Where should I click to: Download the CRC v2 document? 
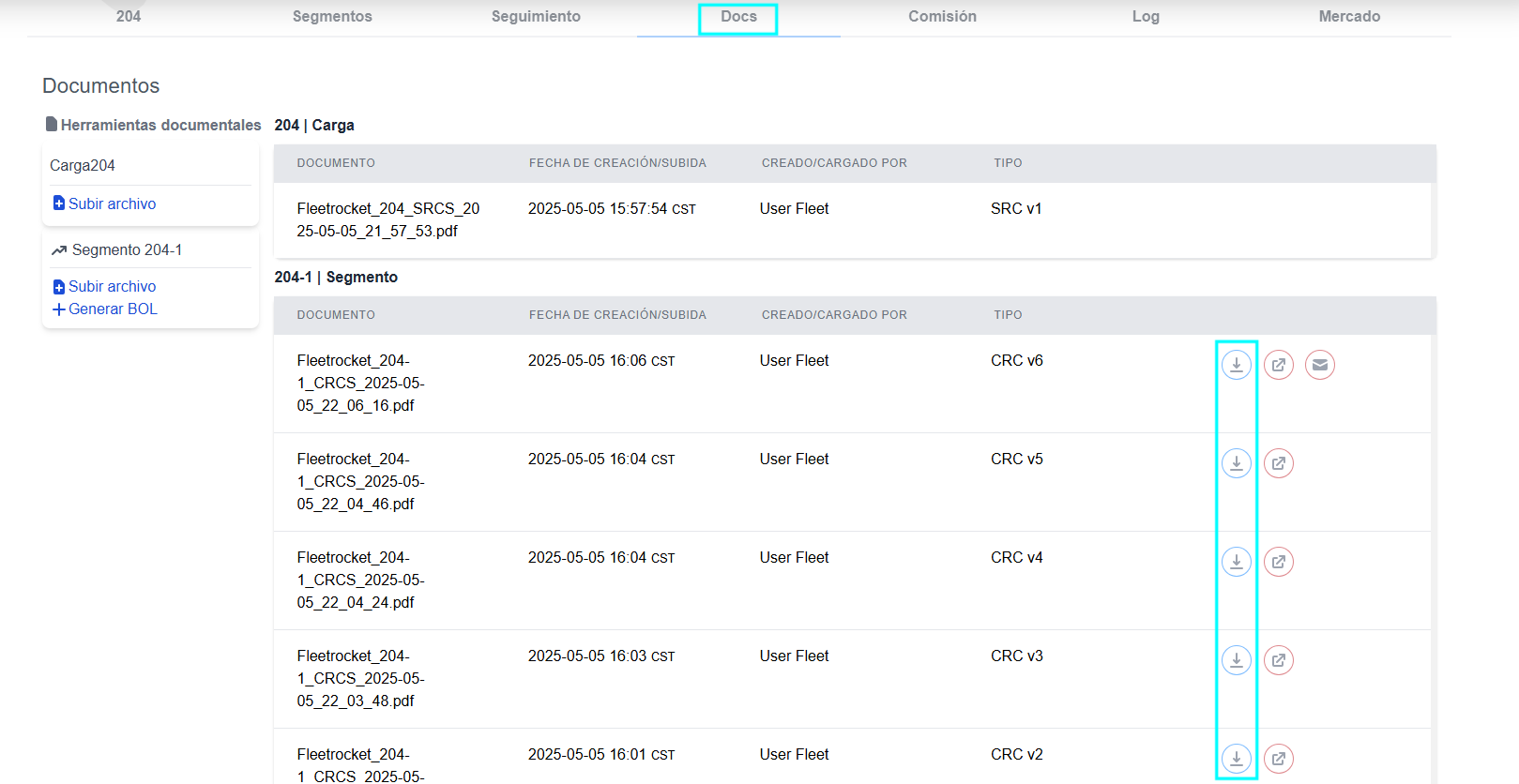pos(1237,759)
